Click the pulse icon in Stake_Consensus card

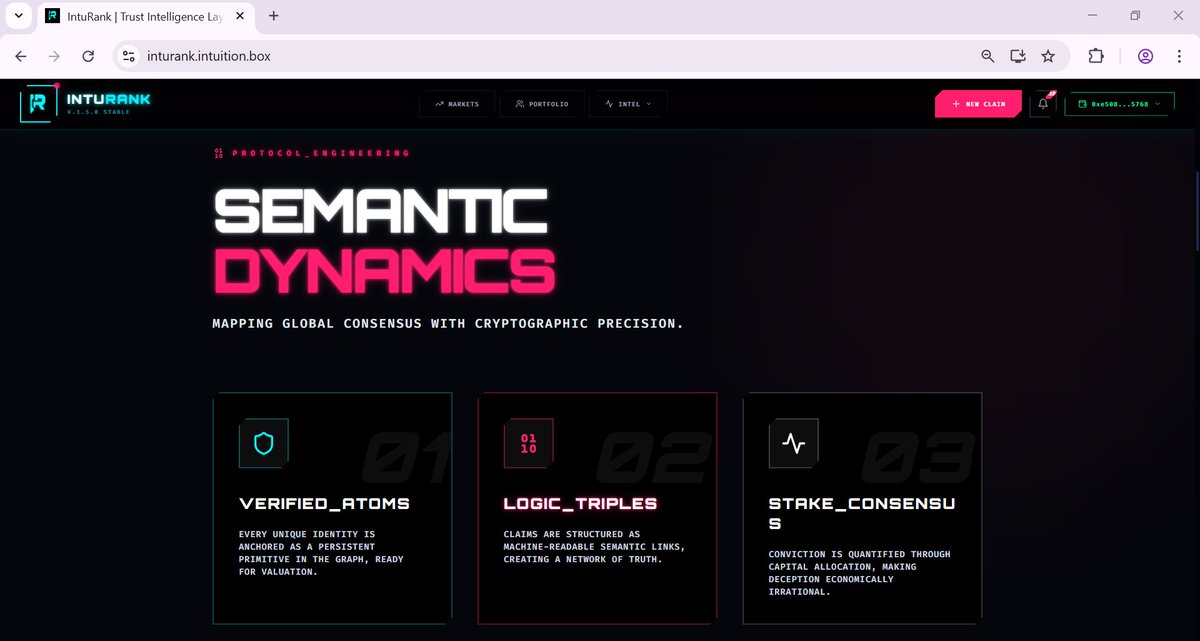[x=793, y=443]
